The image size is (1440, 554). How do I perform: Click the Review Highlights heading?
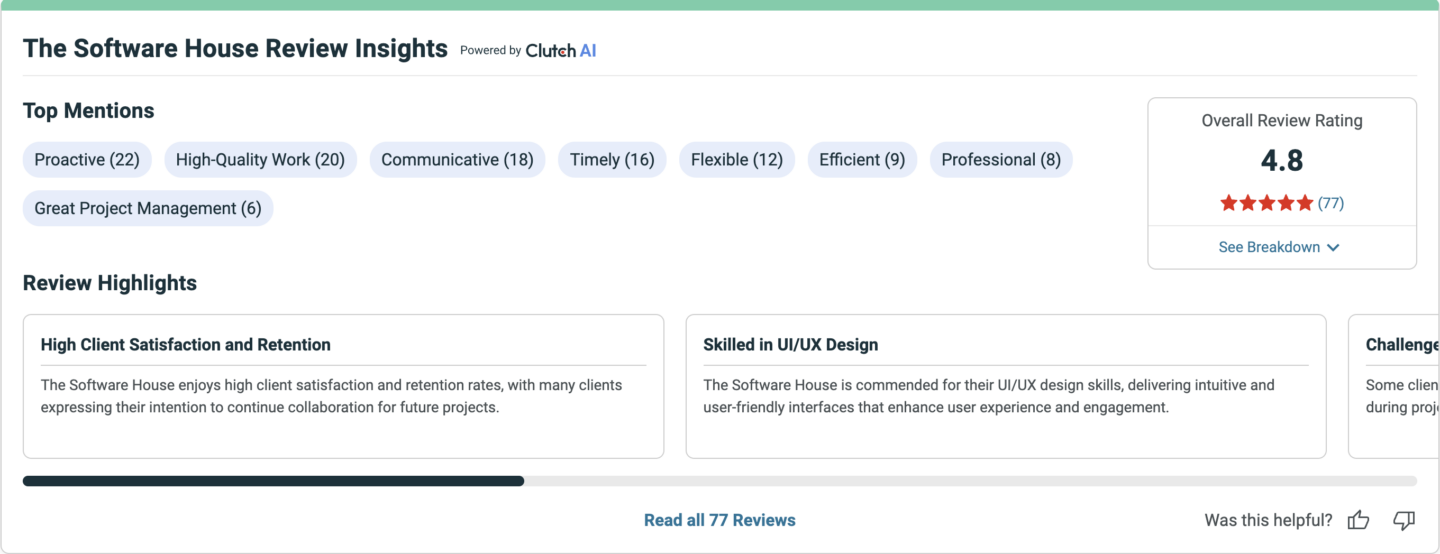click(110, 283)
